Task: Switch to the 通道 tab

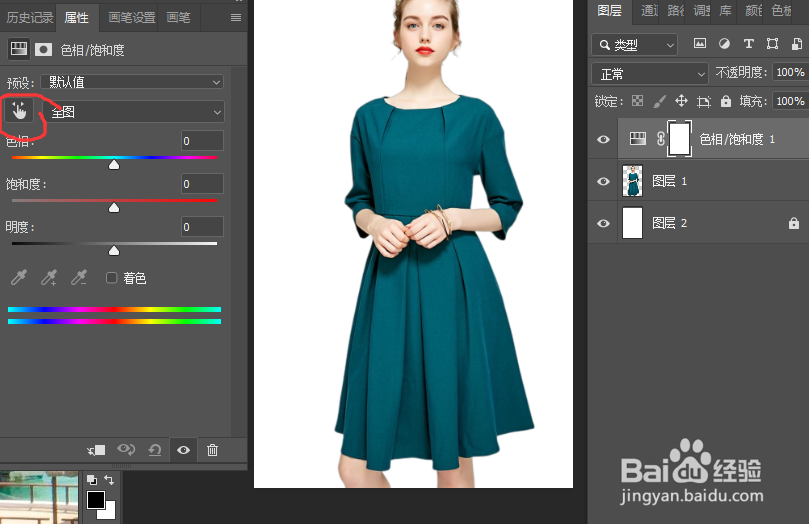Action: point(650,10)
